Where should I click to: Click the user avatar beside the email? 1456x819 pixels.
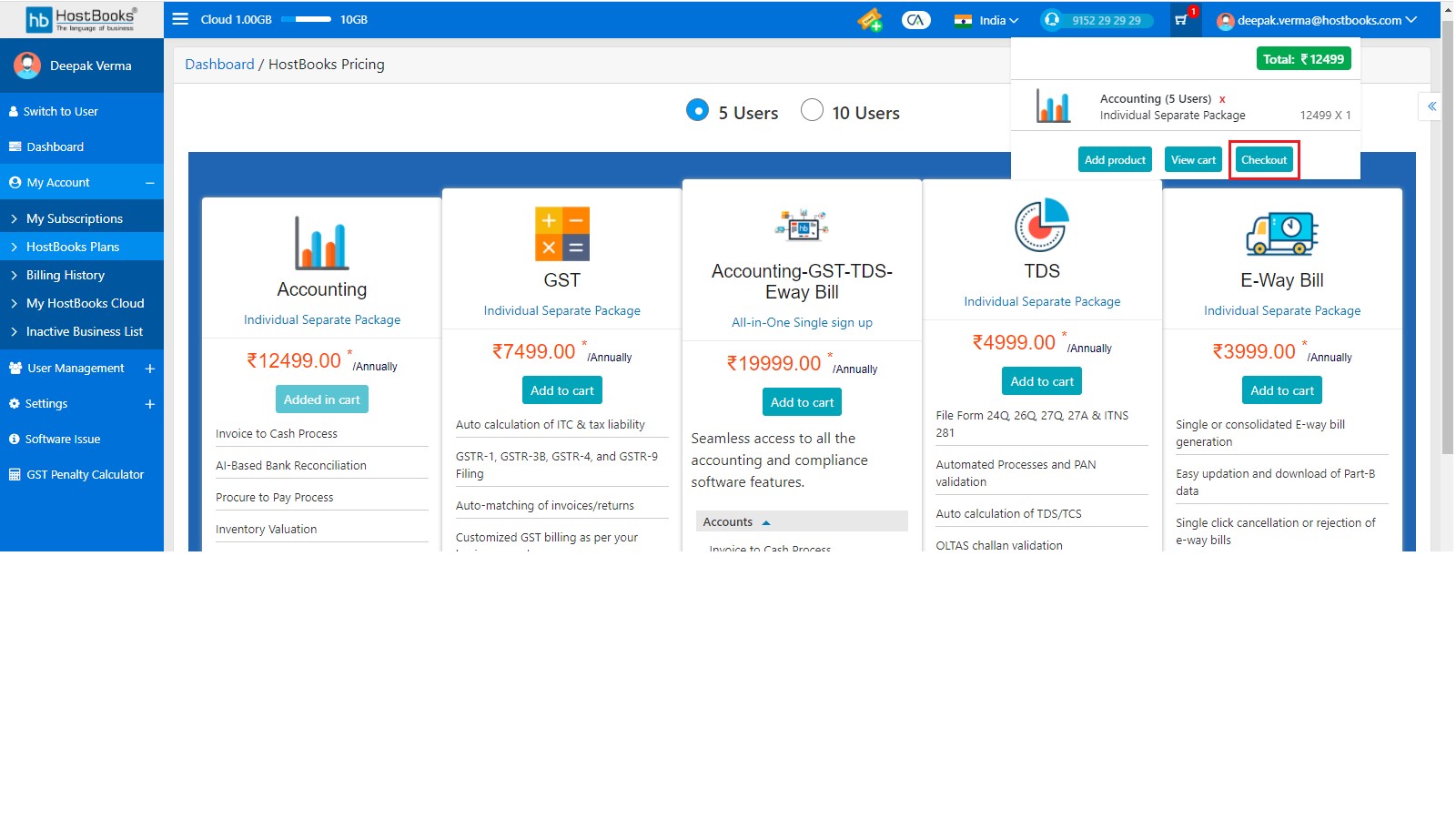click(x=1226, y=21)
